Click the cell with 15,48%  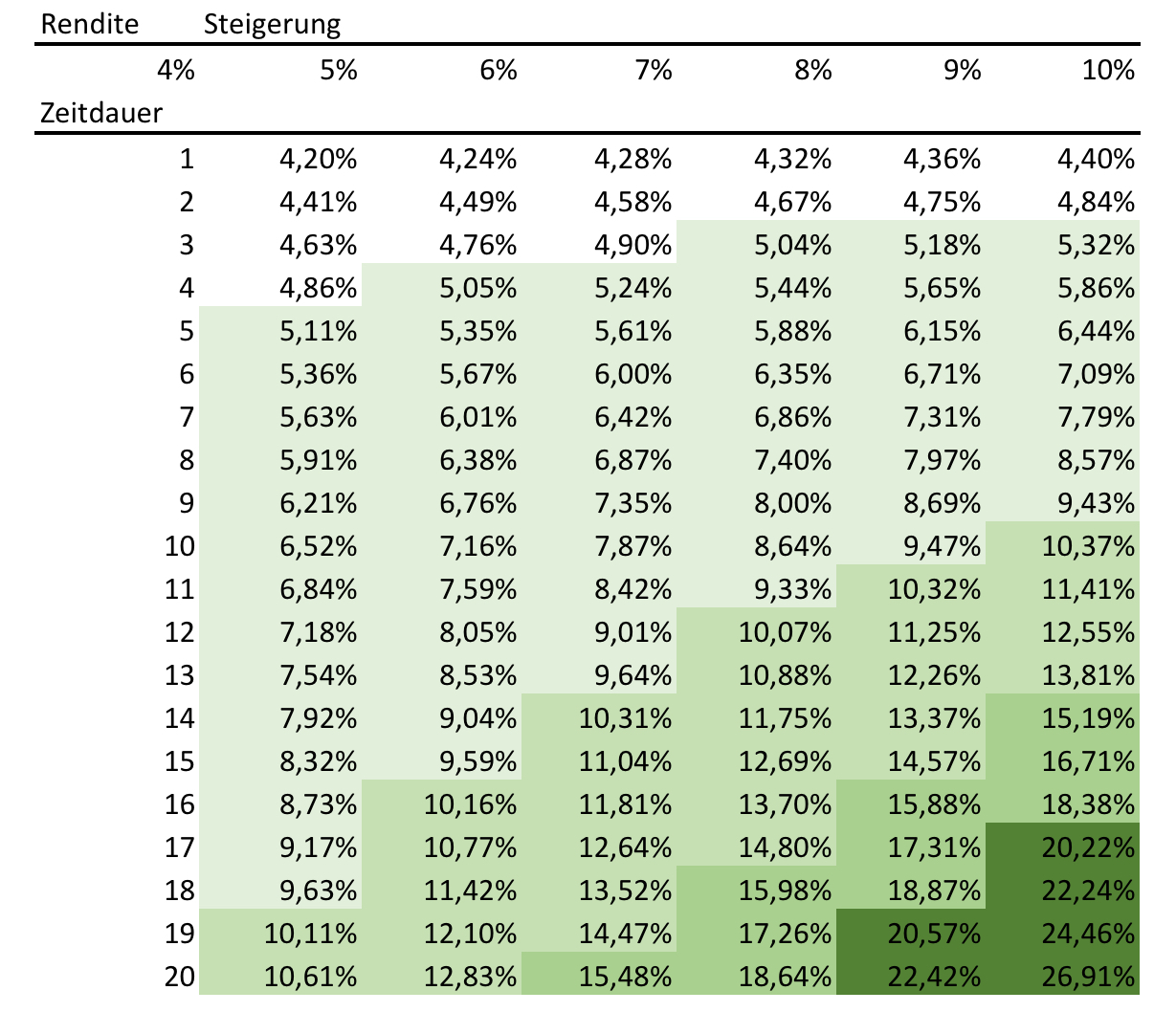625,977
